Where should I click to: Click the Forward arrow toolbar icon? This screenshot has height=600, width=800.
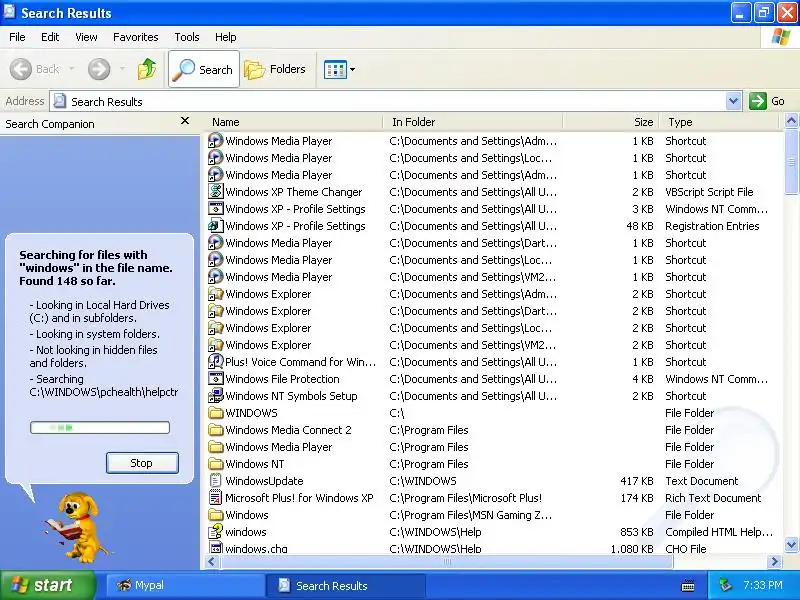tap(99, 69)
